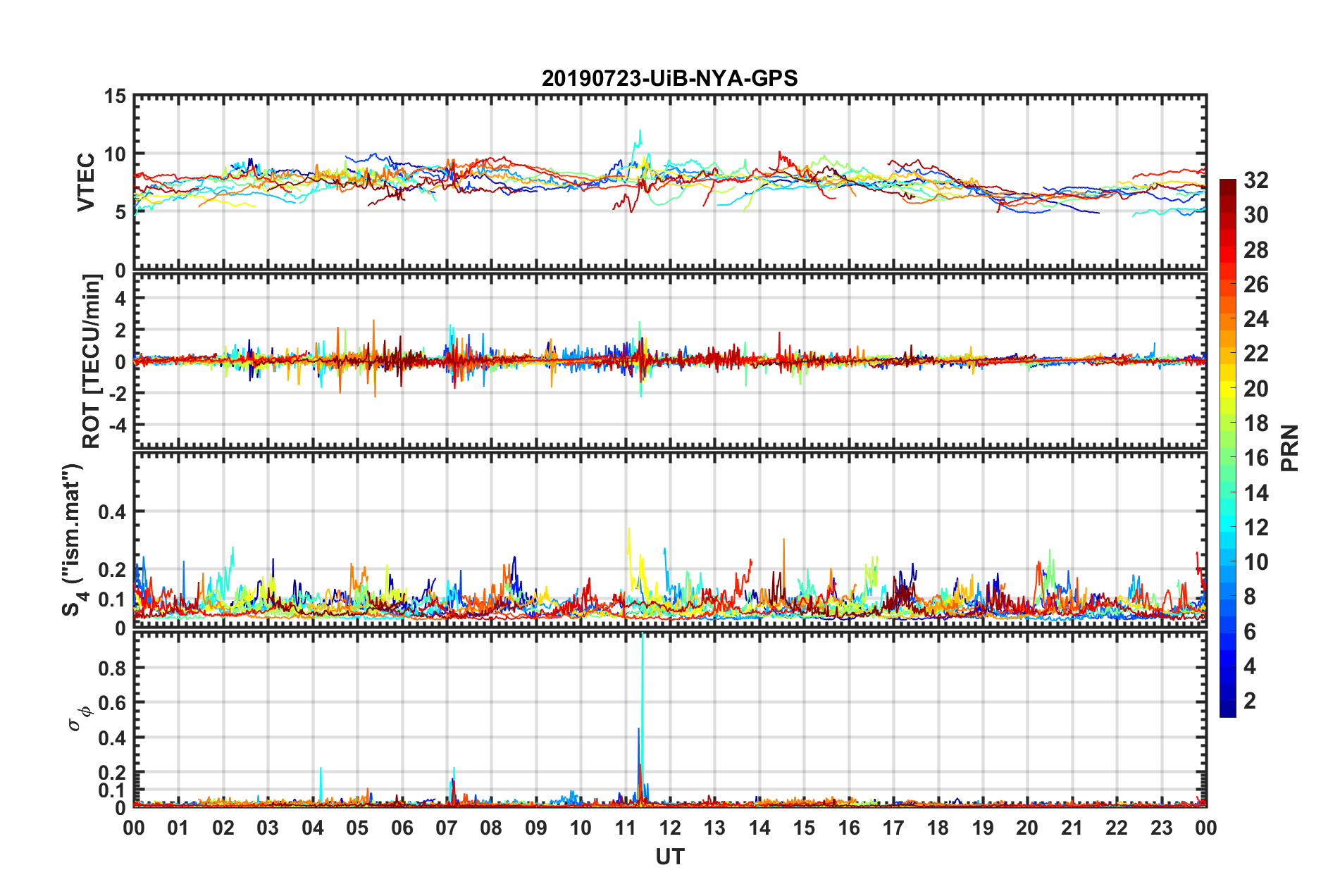Click the ROT tick label 4
This screenshot has width=1340, height=896.
120,299
